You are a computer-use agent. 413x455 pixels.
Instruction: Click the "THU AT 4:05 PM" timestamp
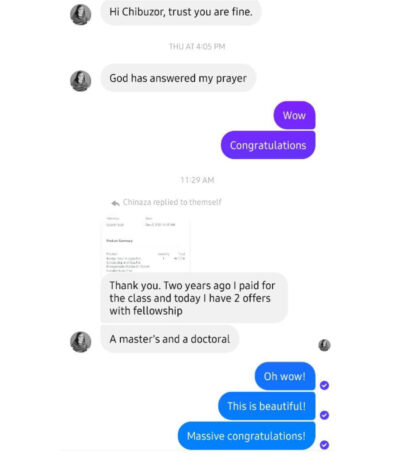pyautogui.click(x=197, y=46)
